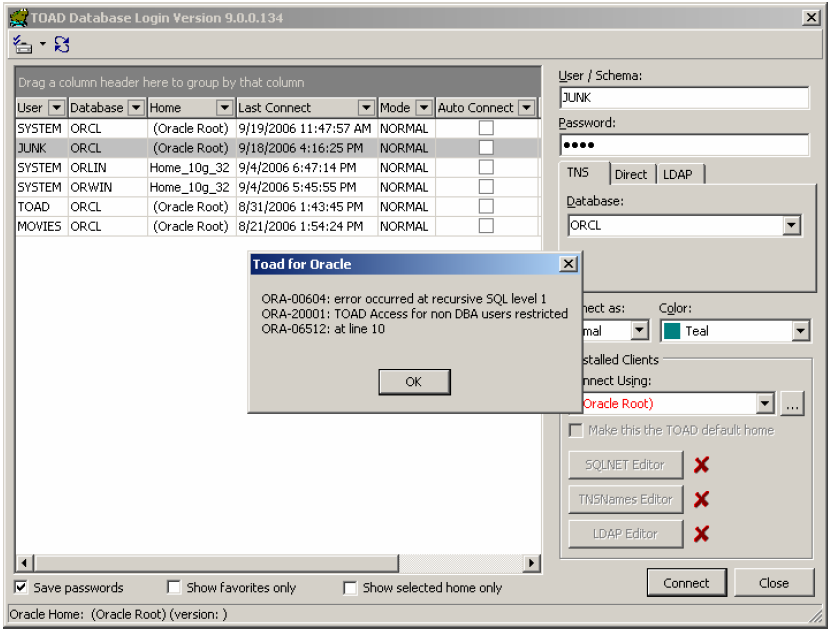Click the refresh connections icon

[x=62, y=44]
